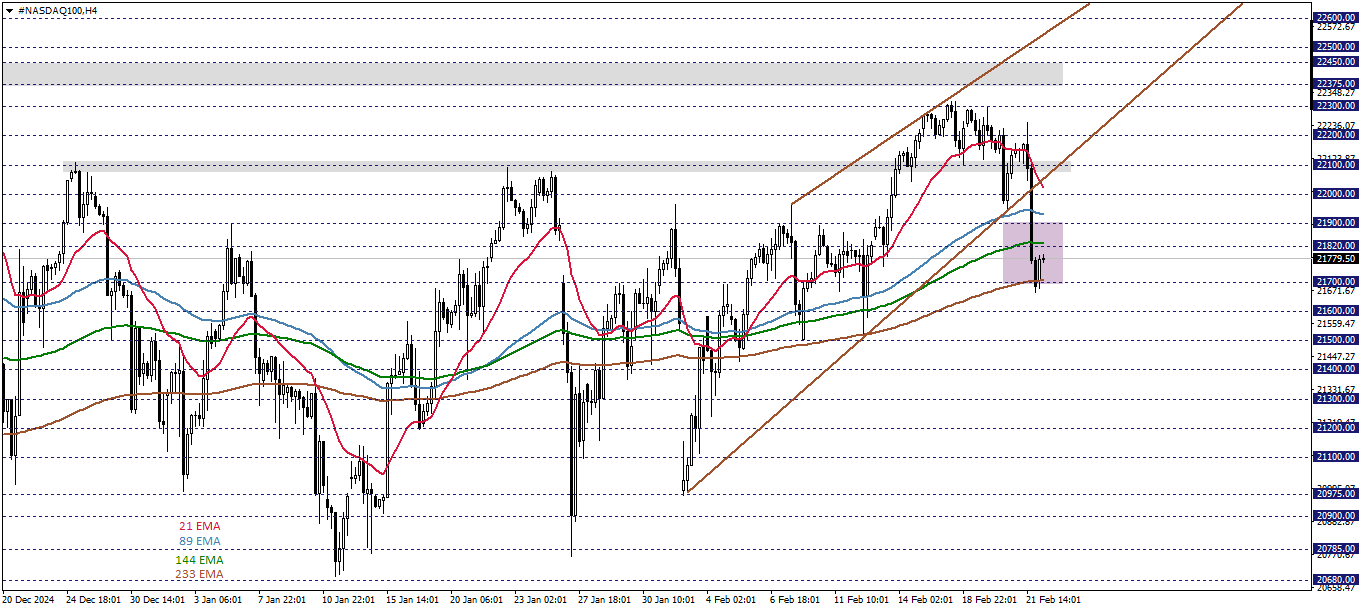Click the 22450.00 price level label

click(x=1336, y=61)
